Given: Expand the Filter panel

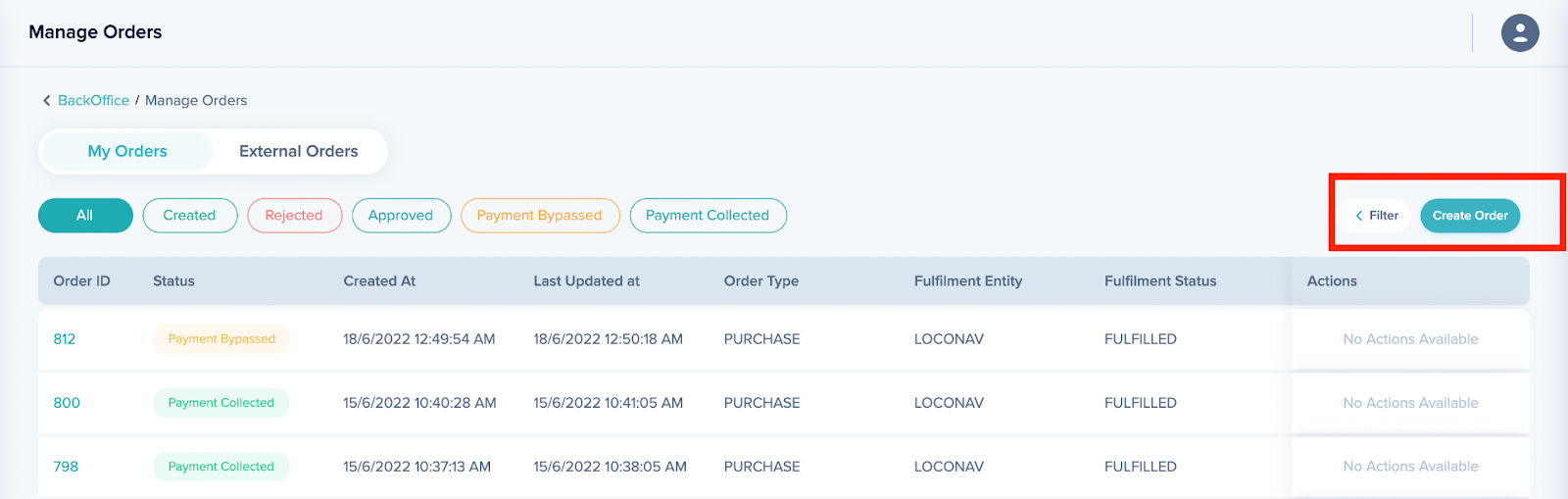Looking at the screenshot, I should [1377, 216].
